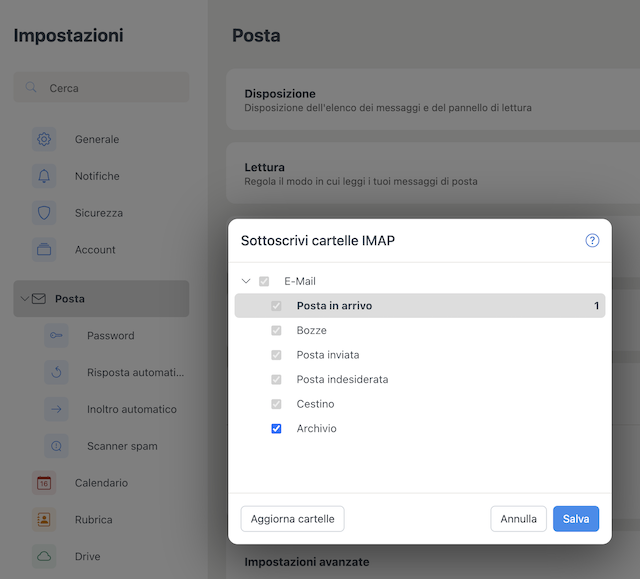The image size is (640, 579).
Task: Click the Inoltro automatico arrow icon
Action: pyautogui.click(x=56, y=409)
